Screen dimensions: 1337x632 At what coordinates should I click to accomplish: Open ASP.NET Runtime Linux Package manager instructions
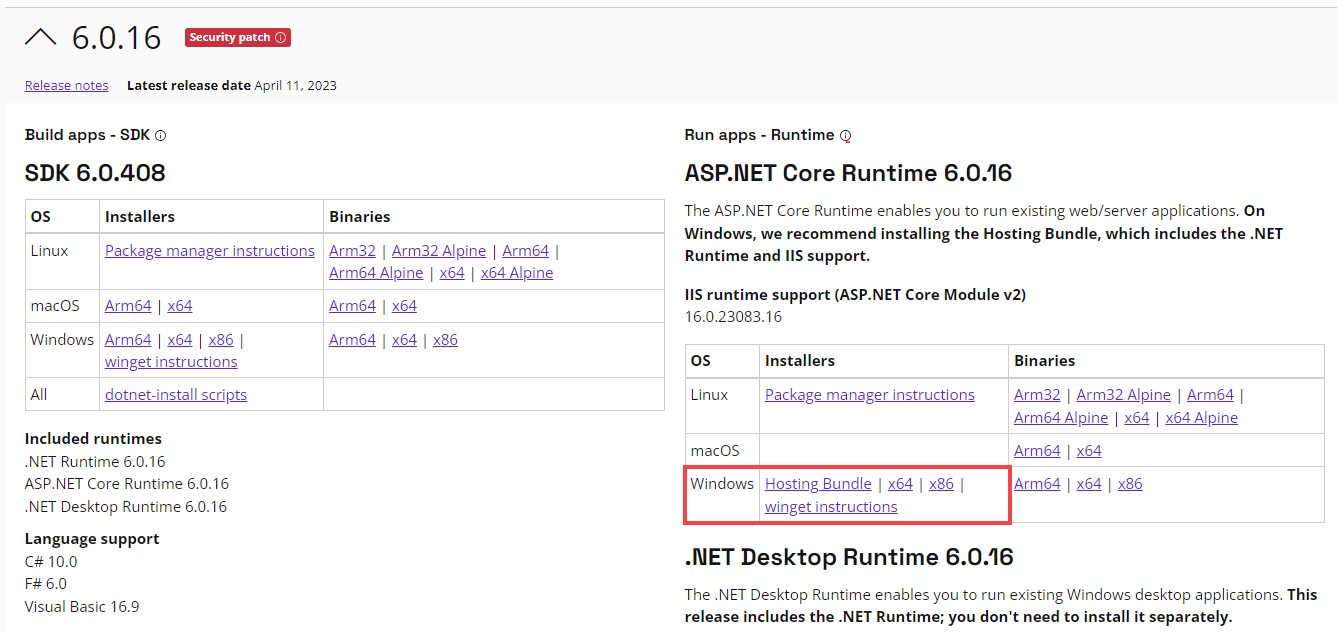click(x=870, y=395)
